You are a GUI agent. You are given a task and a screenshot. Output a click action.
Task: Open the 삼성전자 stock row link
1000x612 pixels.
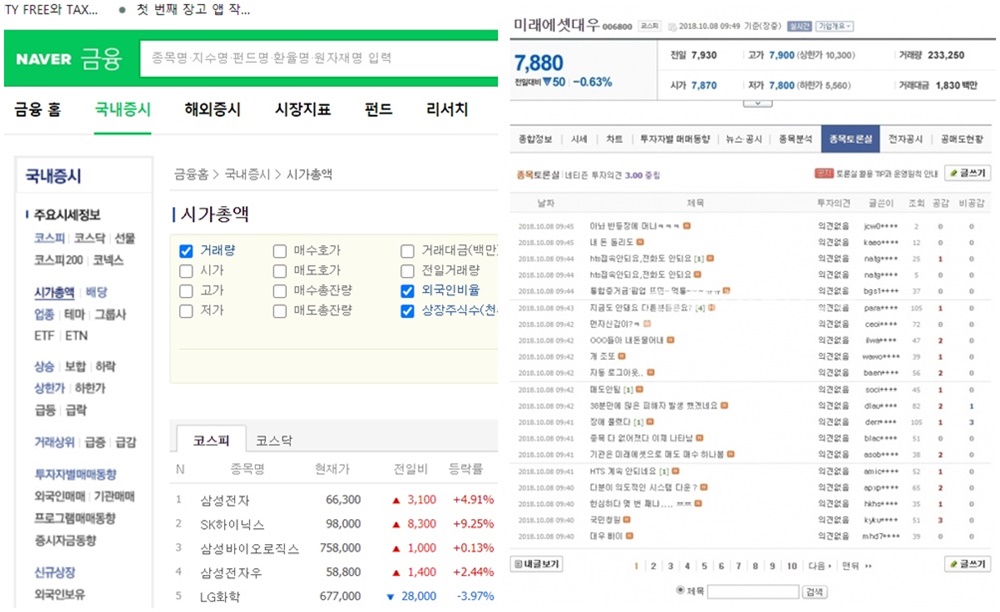coord(225,500)
